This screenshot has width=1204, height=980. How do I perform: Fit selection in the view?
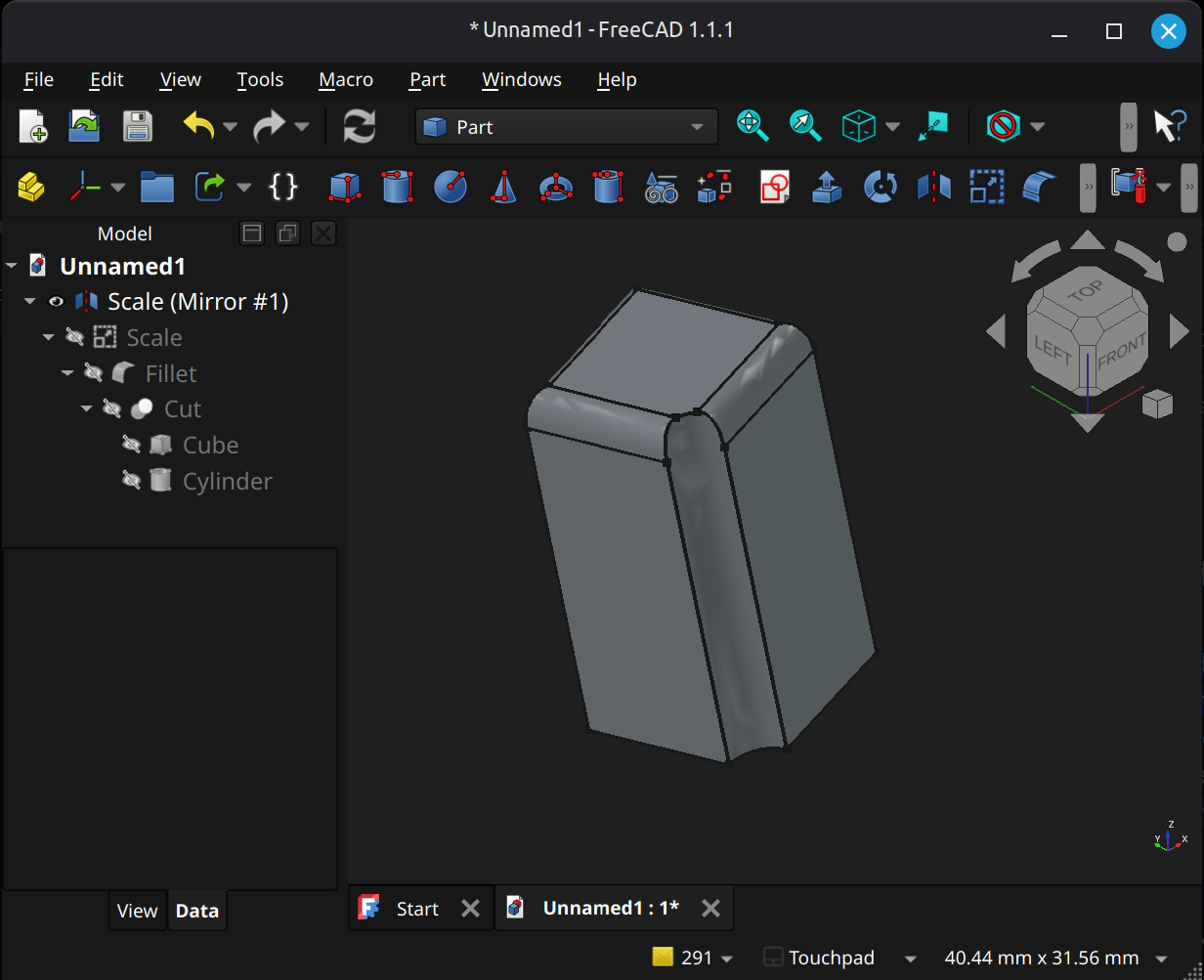[805, 126]
